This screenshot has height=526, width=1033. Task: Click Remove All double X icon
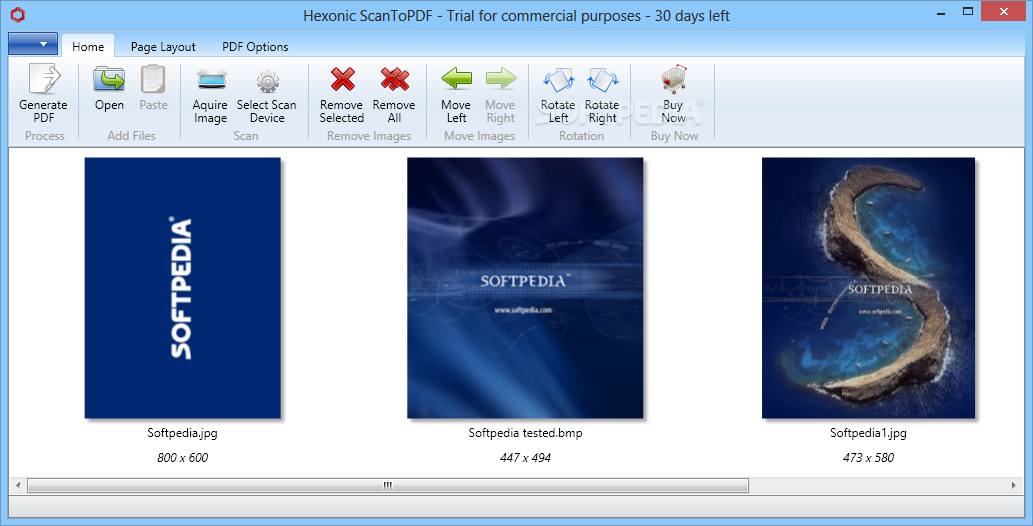pos(395,79)
